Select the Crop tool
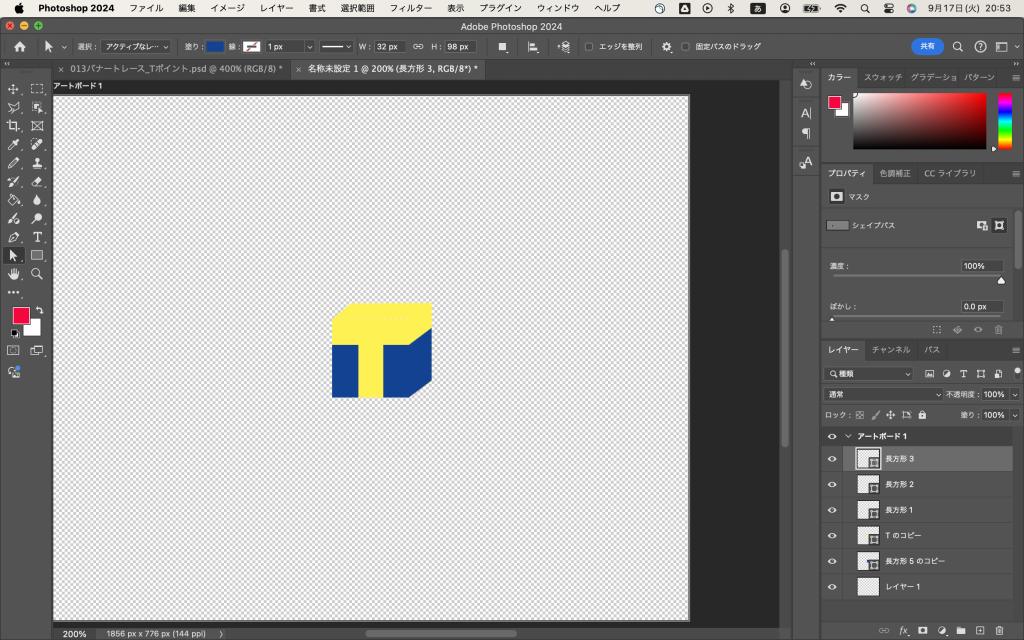 (x=14, y=126)
